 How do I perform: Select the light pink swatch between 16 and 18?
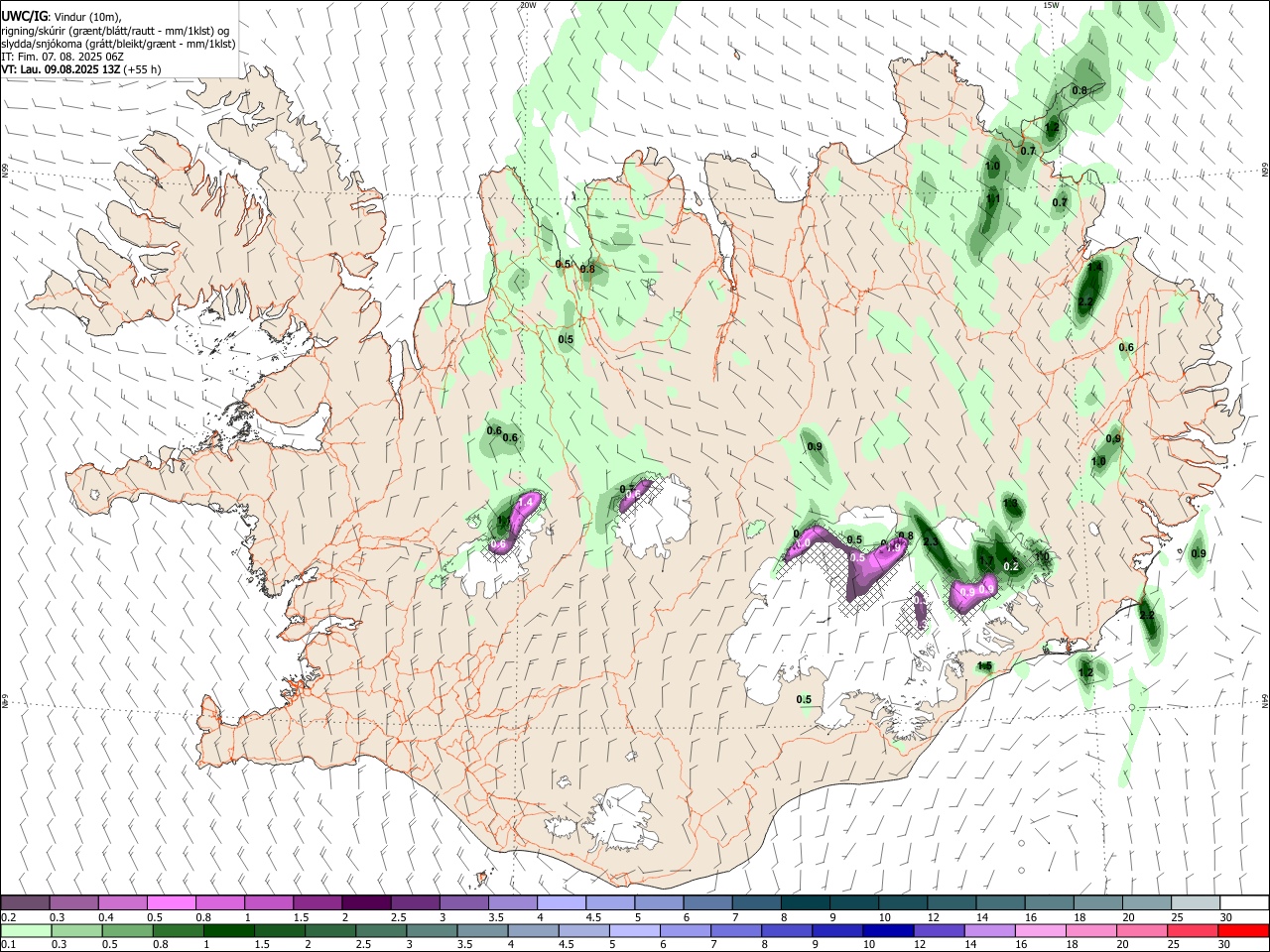[1042, 931]
